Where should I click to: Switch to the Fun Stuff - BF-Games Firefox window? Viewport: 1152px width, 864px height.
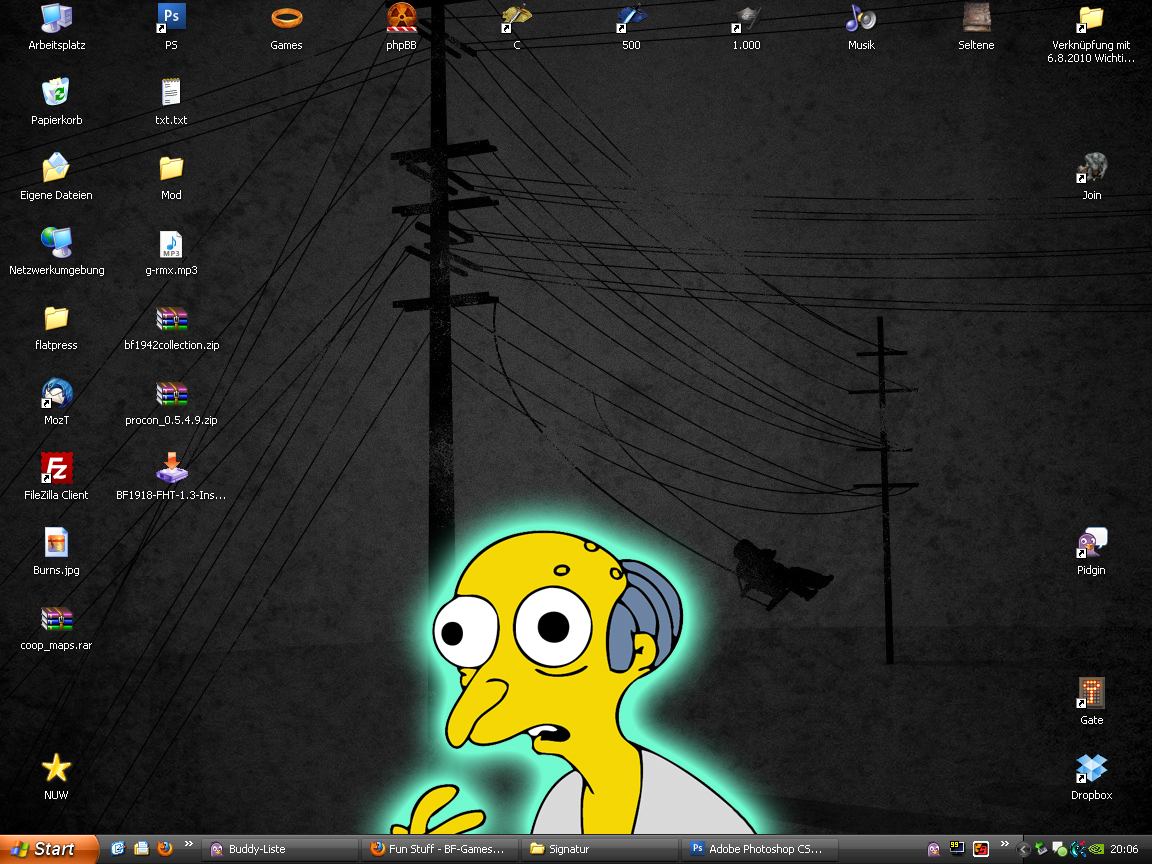coord(440,849)
